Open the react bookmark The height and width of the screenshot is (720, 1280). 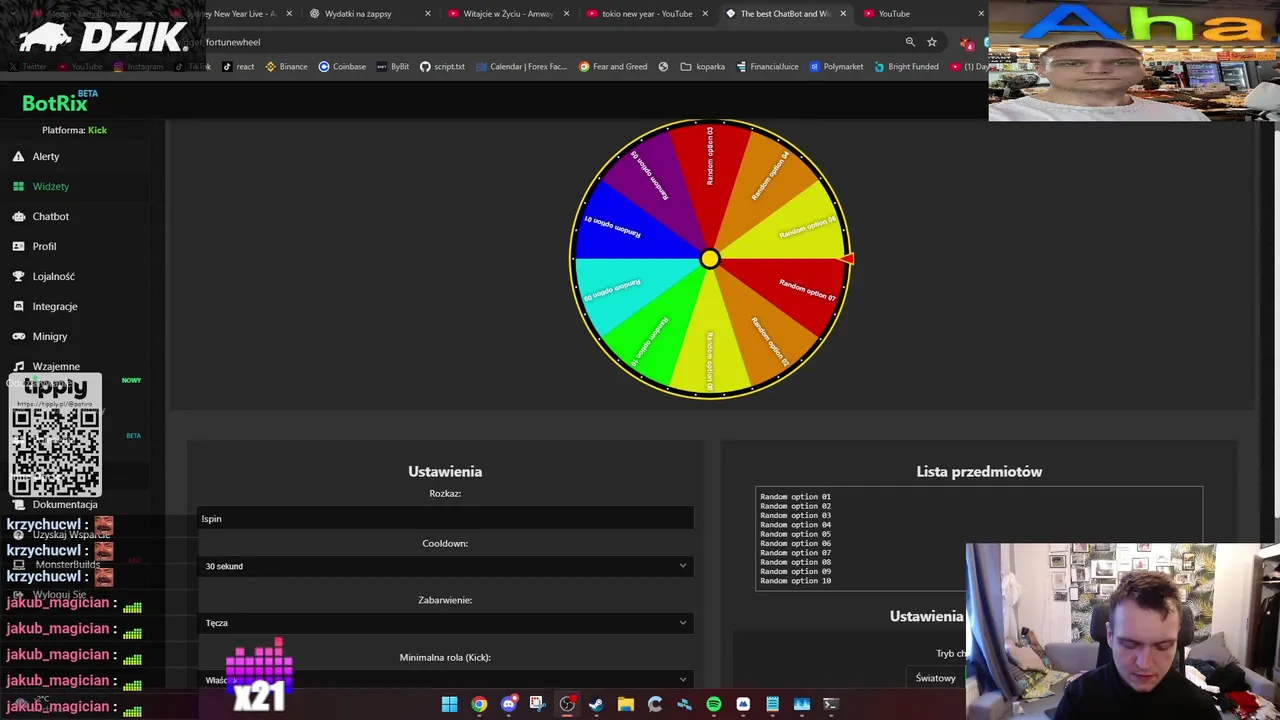coord(238,67)
